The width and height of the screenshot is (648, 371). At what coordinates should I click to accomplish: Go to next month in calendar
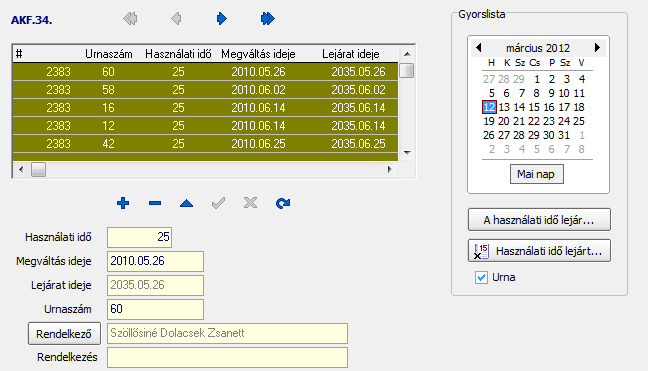point(597,48)
